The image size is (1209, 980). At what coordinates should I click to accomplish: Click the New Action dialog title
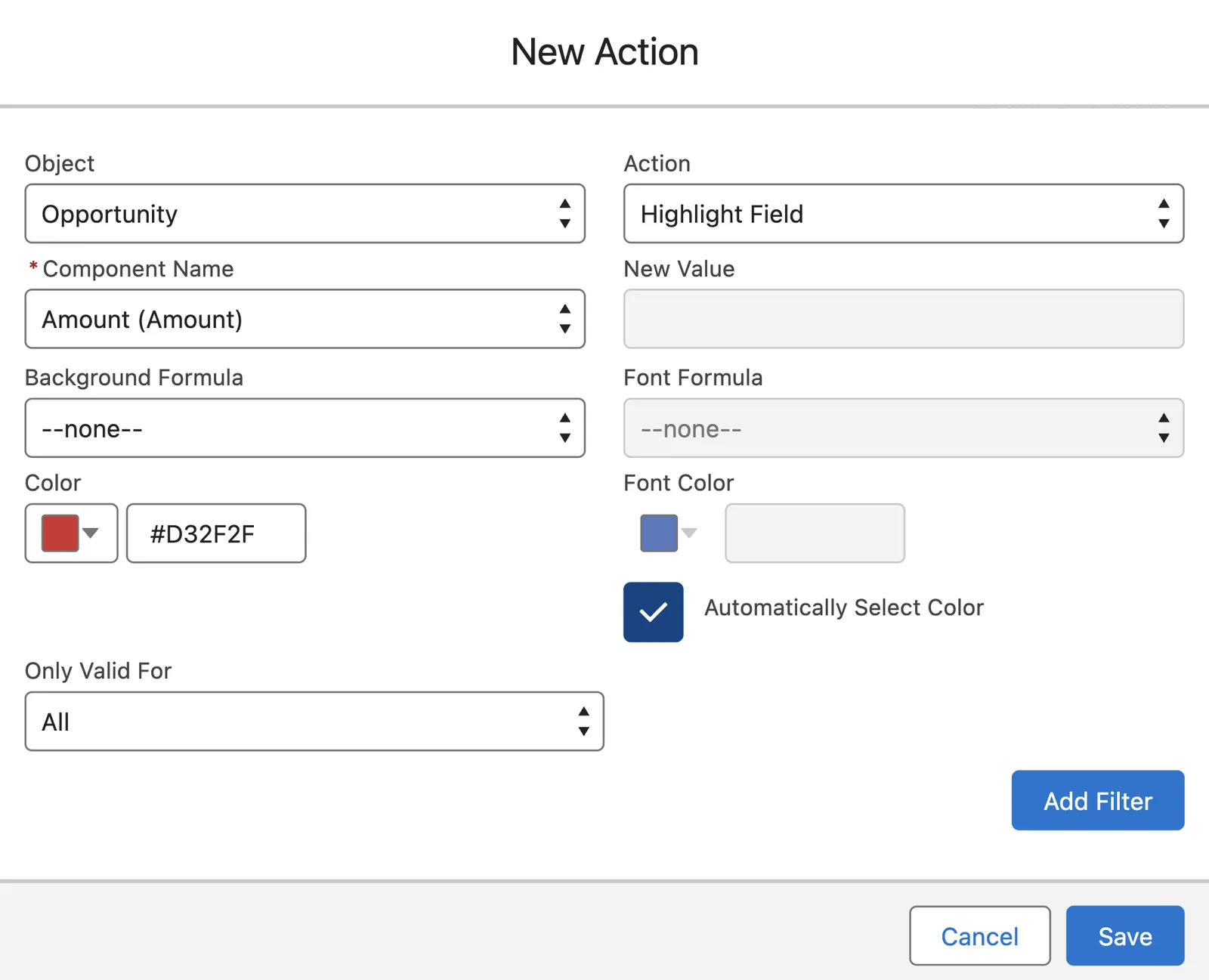(604, 52)
